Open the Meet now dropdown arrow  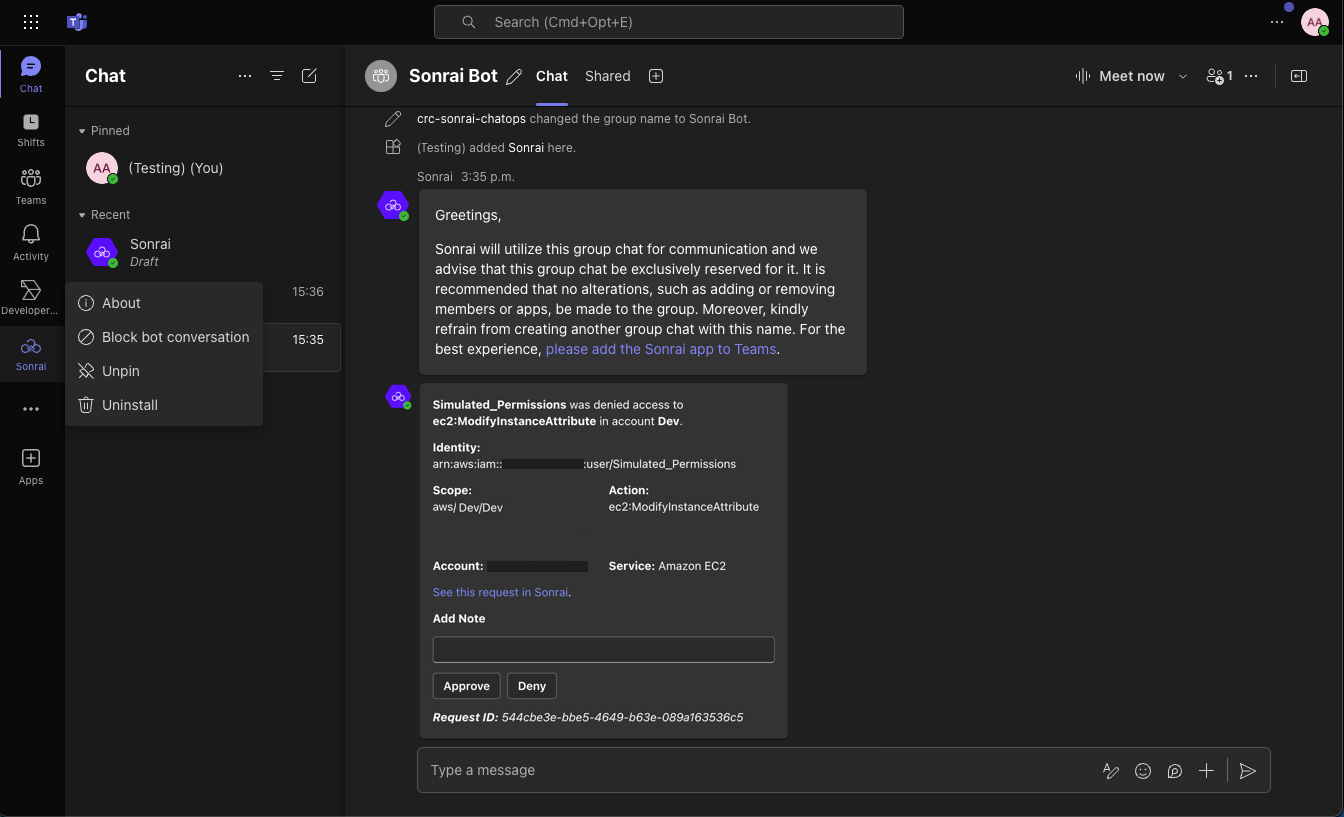pyautogui.click(x=1183, y=76)
